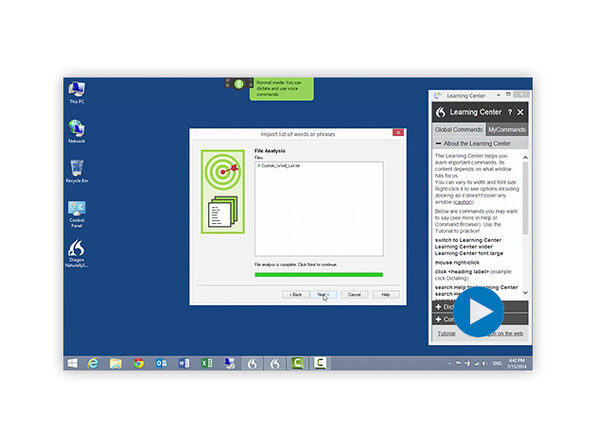Click 'Learning Center wider' command text
This screenshot has height=447, width=596.
(464, 247)
